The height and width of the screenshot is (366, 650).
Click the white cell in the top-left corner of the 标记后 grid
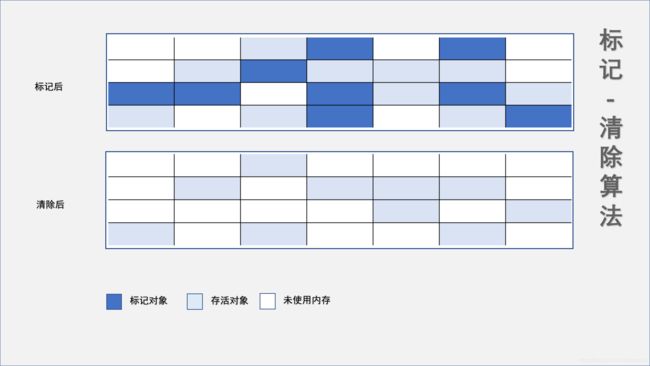tap(141, 48)
